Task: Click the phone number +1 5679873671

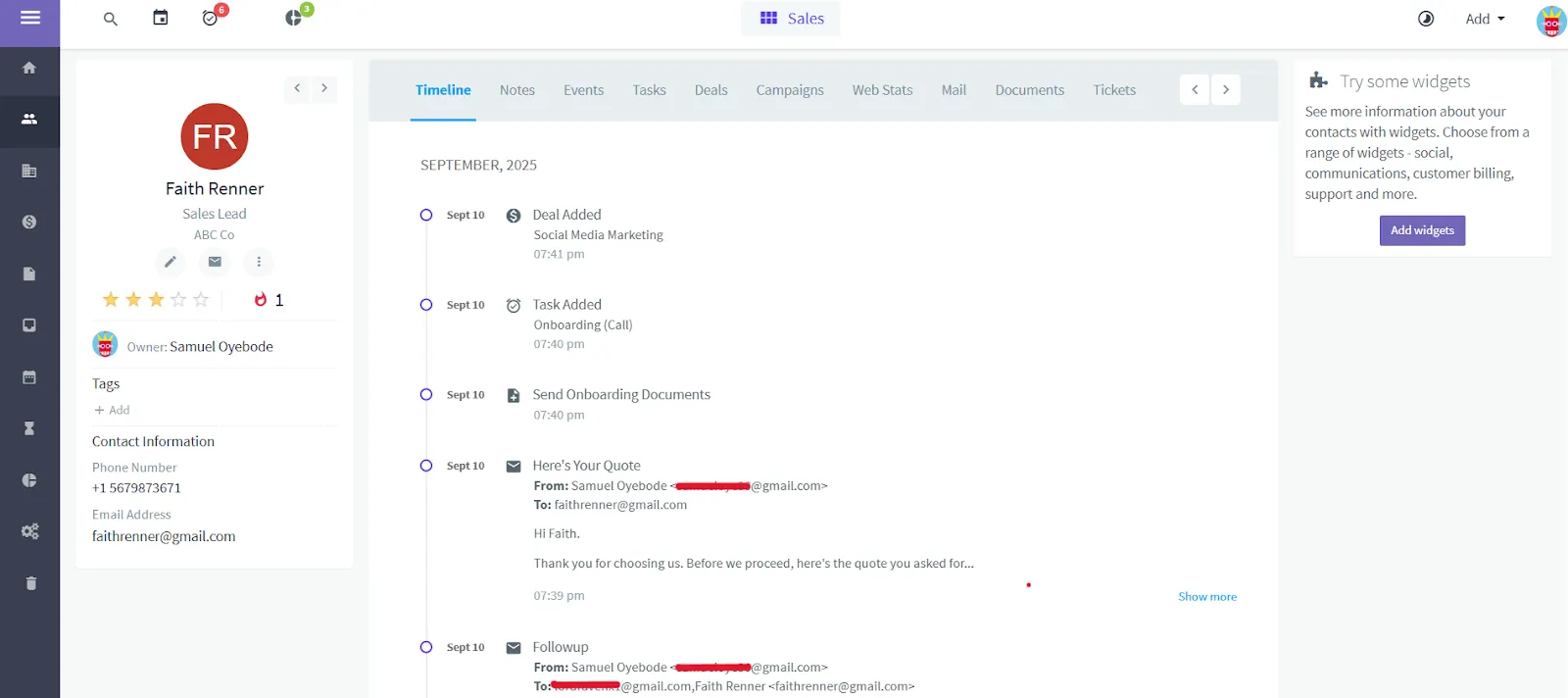Action: (136, 488)
